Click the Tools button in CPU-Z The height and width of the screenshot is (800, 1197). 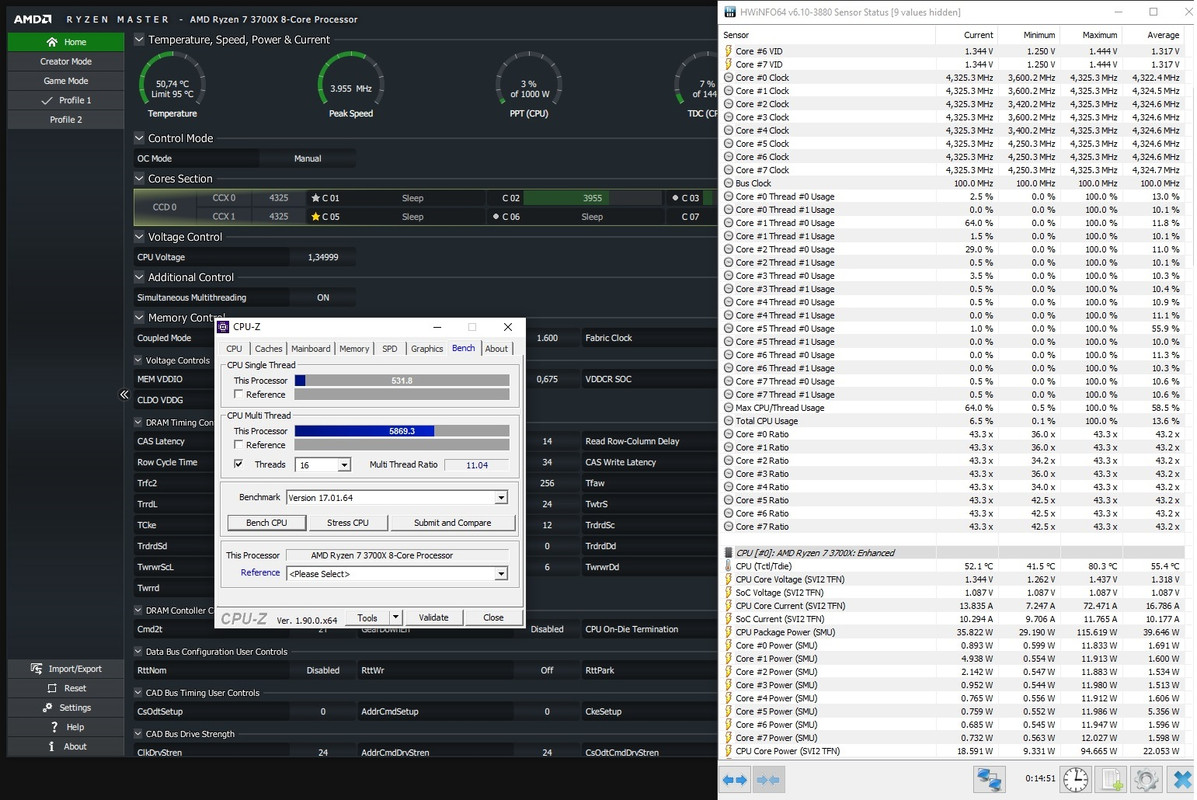pos(367,617)
